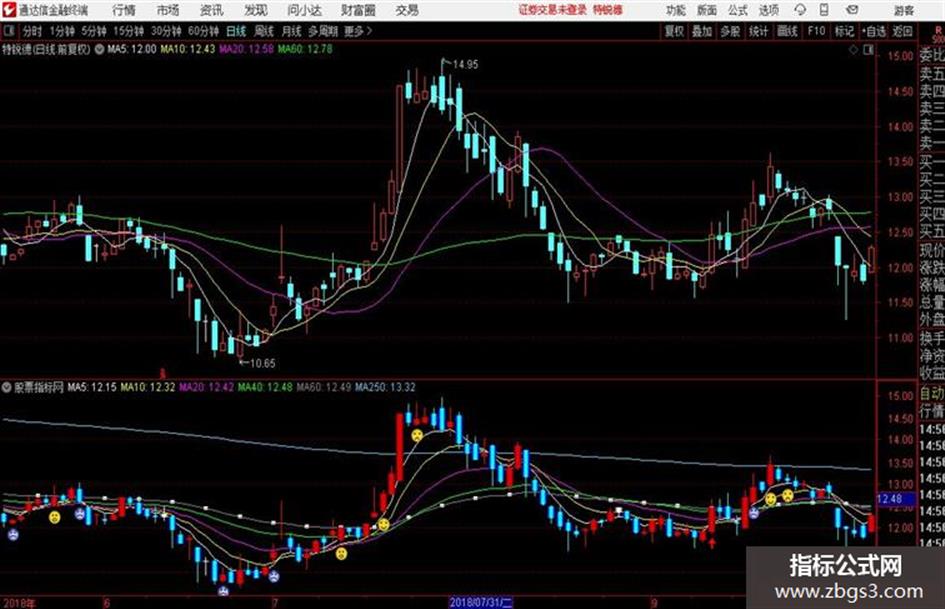Switch to the 15分钟 period tab
The image size is (945, 609).
coord(129,31)
